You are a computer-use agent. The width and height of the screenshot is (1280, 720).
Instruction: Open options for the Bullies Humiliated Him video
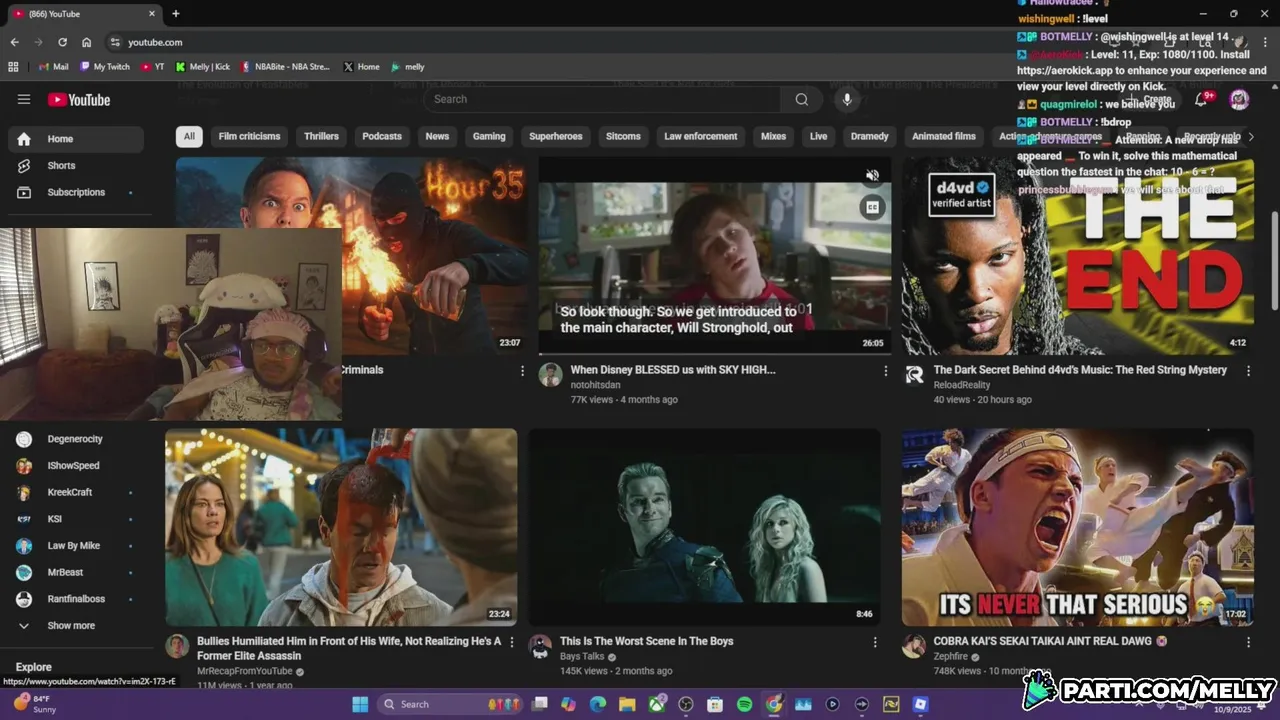pyautogui.click(x=512, y=642)
